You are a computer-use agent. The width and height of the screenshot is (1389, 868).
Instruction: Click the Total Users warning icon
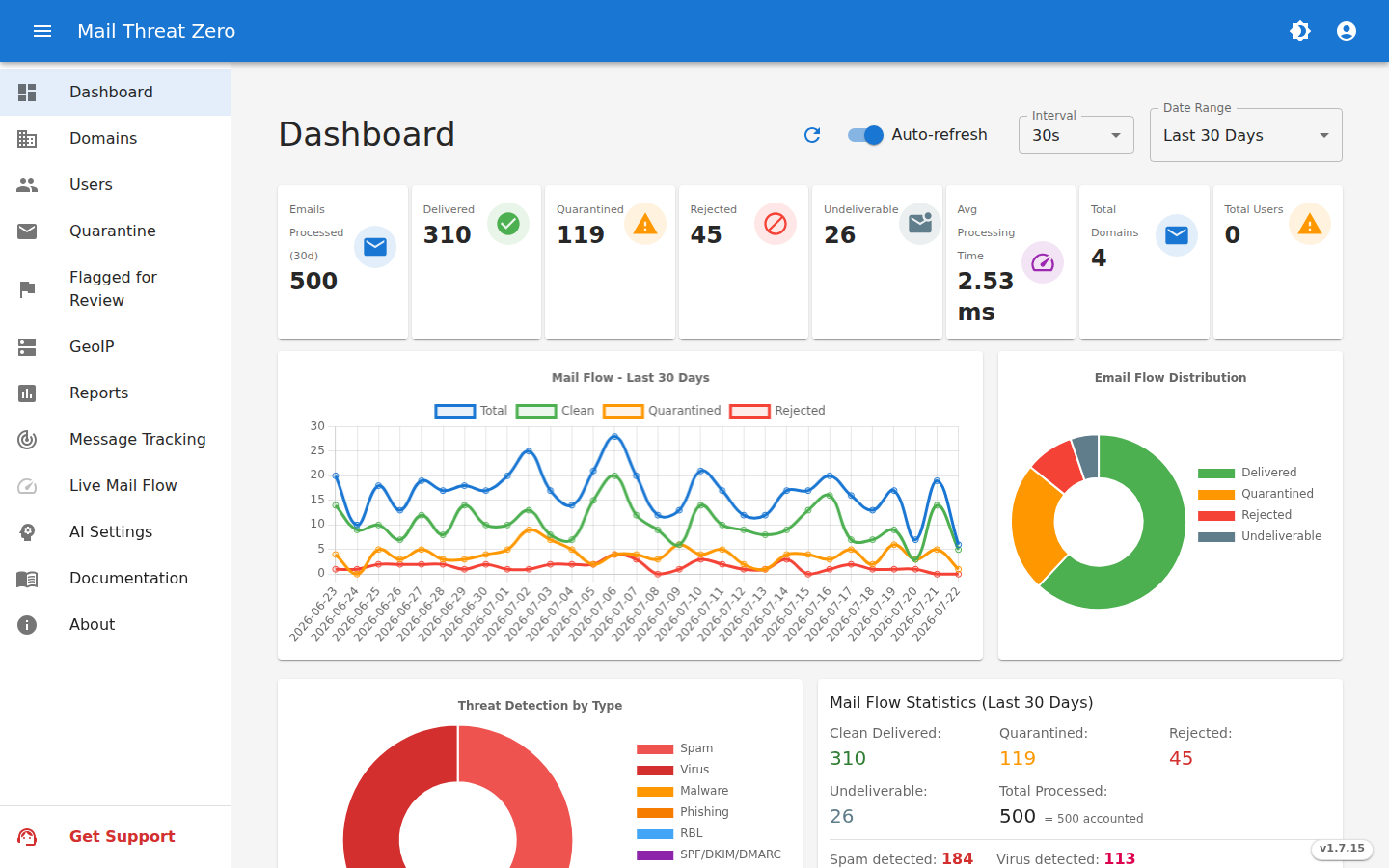1310,224
